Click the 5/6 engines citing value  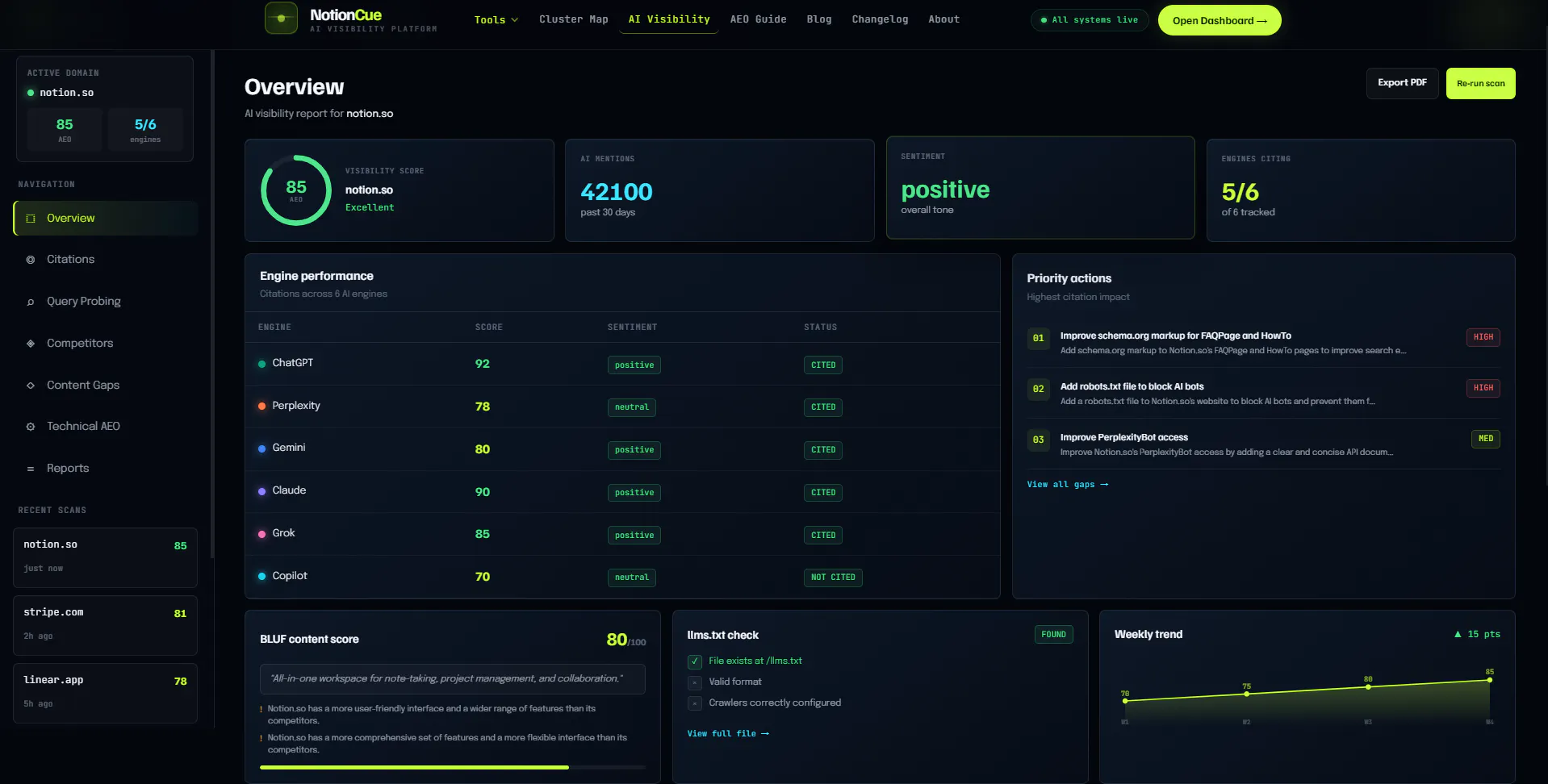coord(1240,192)
